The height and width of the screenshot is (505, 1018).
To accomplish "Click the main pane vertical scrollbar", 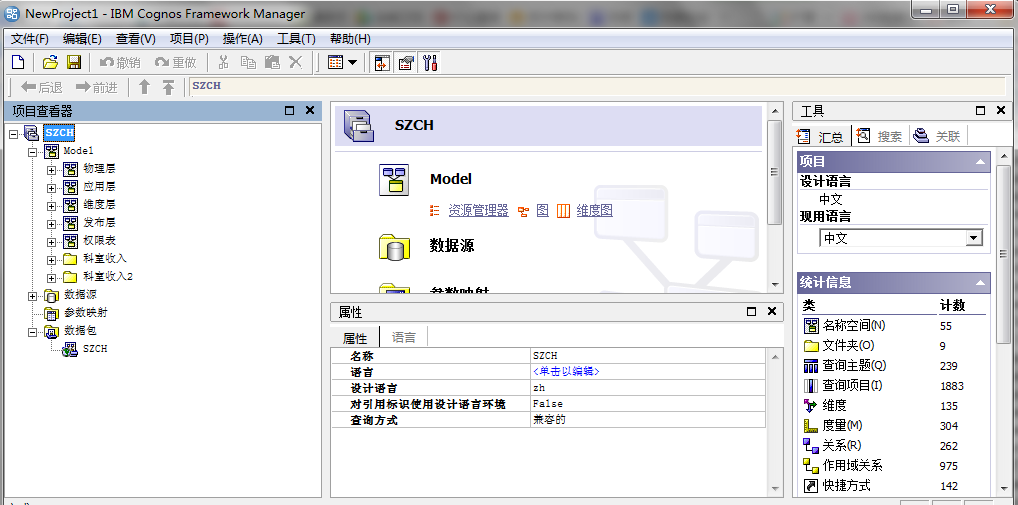I will [775, 173].
